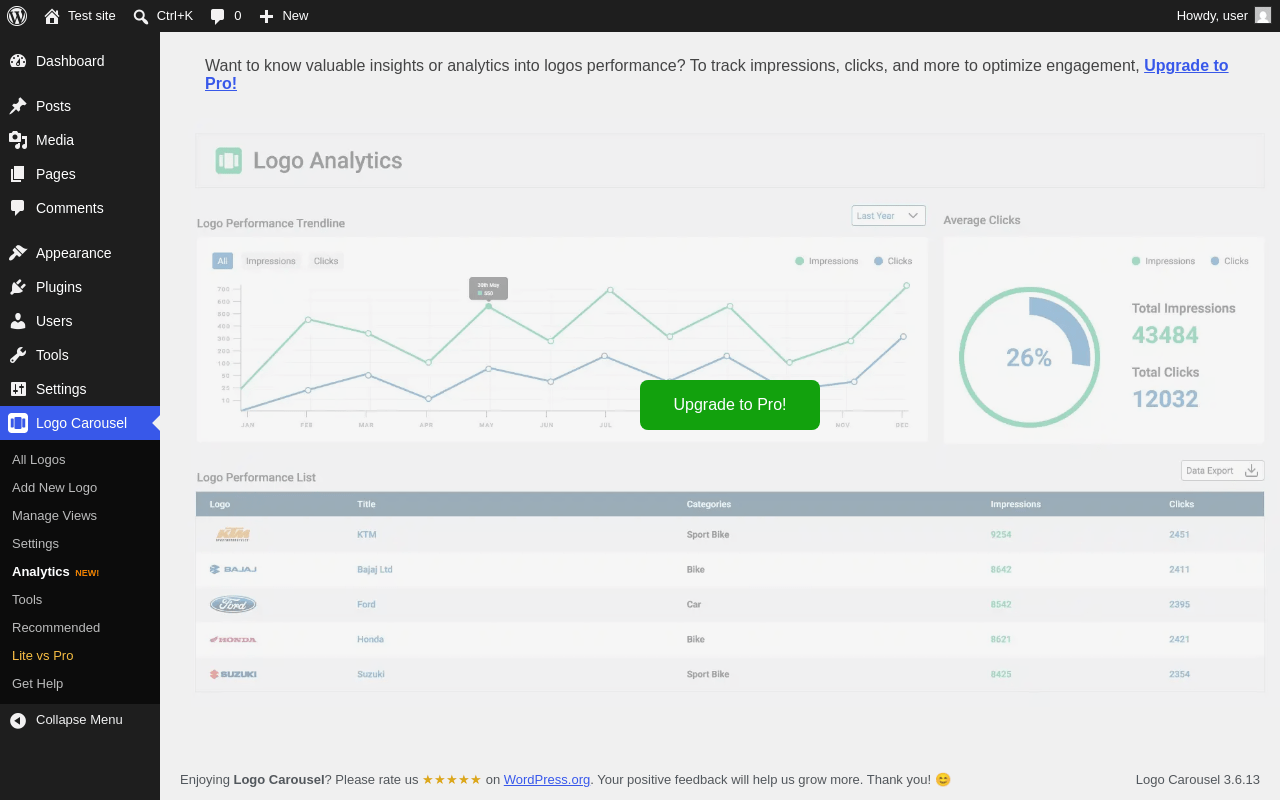1280x800 pixels.
Task: Click the Users person icon
Action: [18, 321]
